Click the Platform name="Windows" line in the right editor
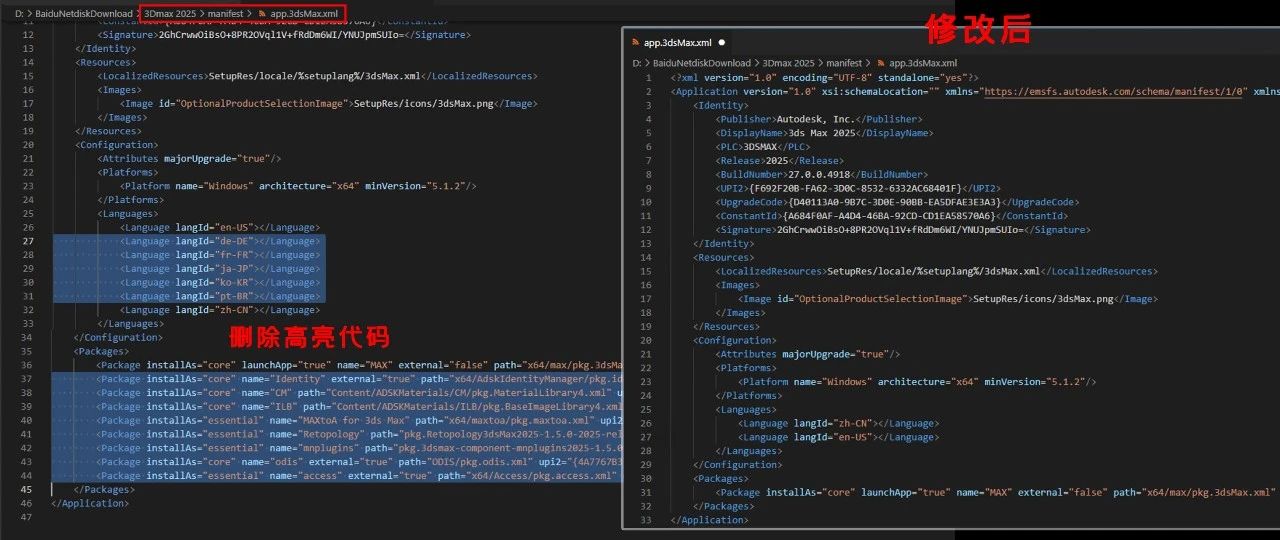This screenshot has width=1280, height=540. pyautogui.click(x=917, y=382)
